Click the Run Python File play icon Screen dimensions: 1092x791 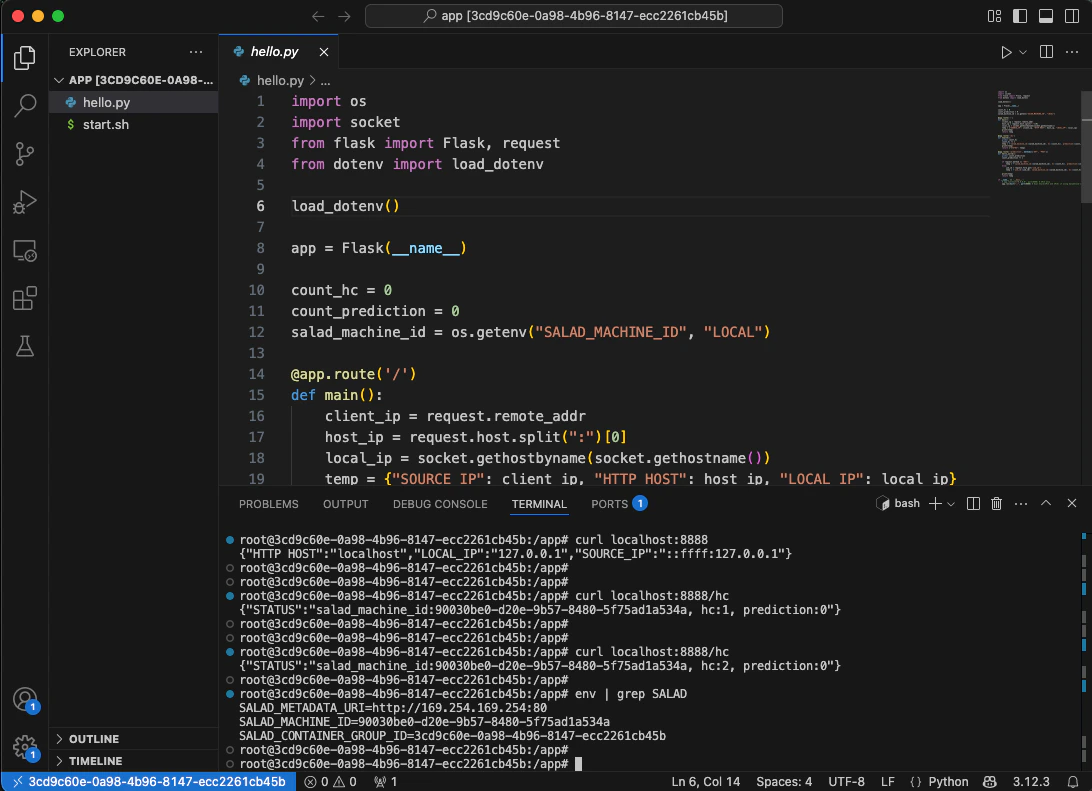click(x=1006, y=52)
